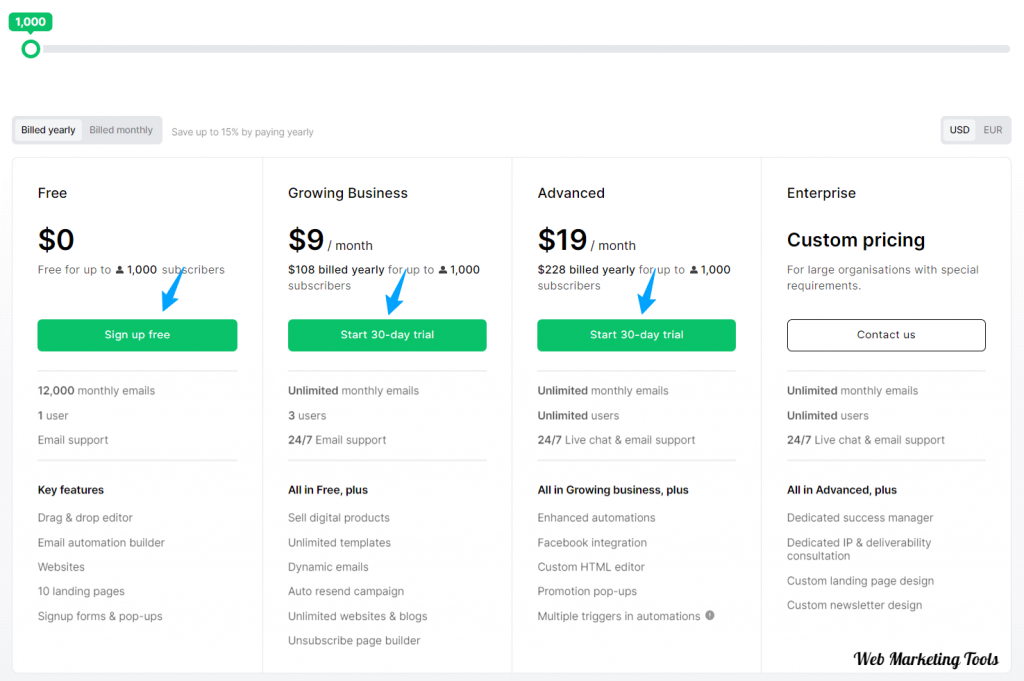The image size is (1024, 681).
Task: Click the Enterprise plan title
Action: (821, 193)
